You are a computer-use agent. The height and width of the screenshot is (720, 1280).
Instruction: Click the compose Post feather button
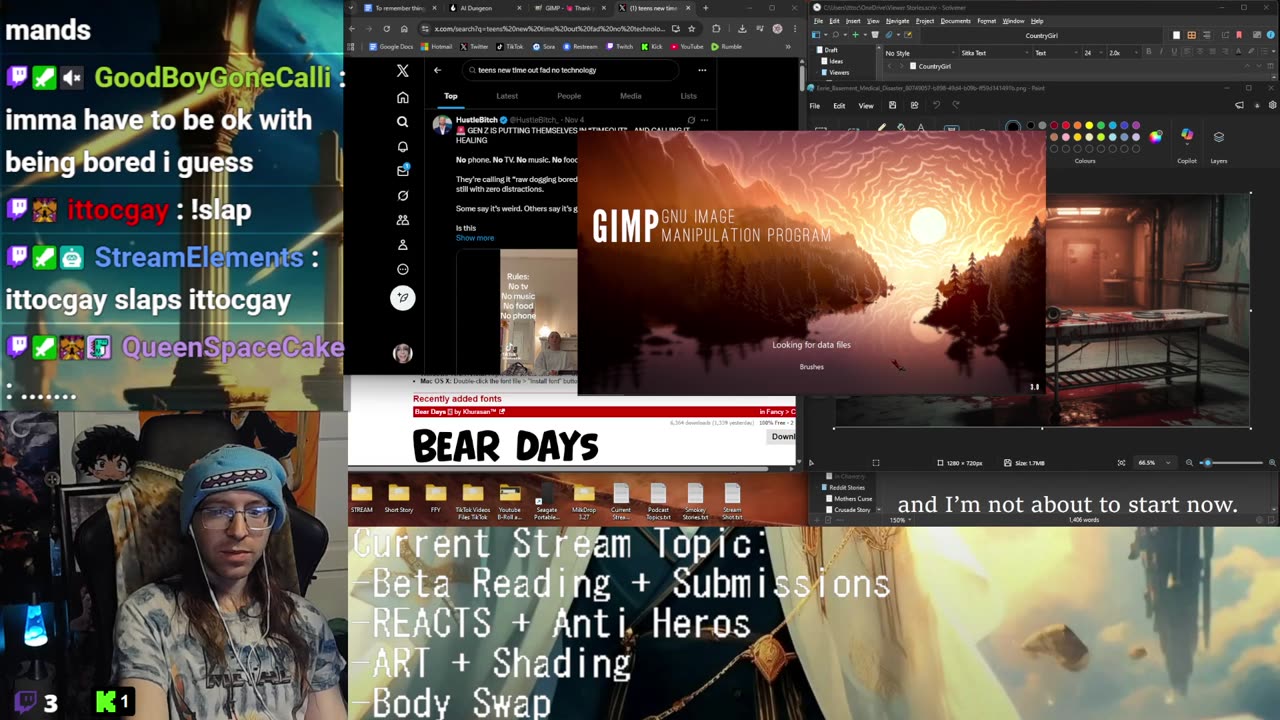click(402, 297)
